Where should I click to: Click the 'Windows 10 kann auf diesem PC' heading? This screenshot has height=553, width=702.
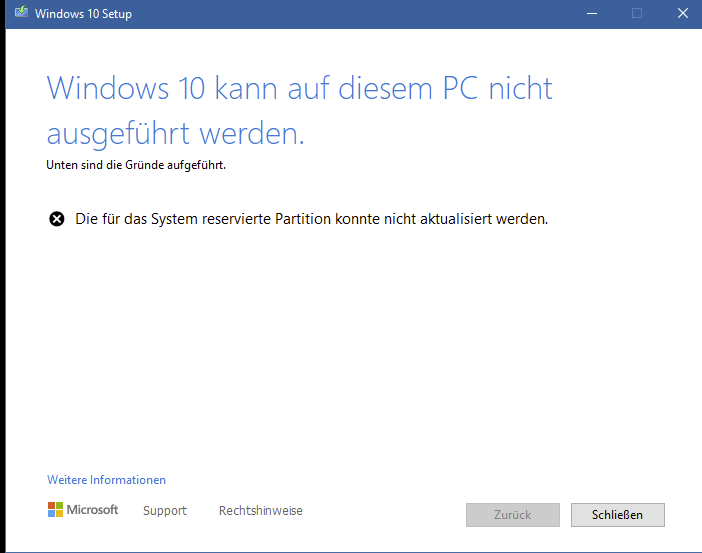(300, 110)
